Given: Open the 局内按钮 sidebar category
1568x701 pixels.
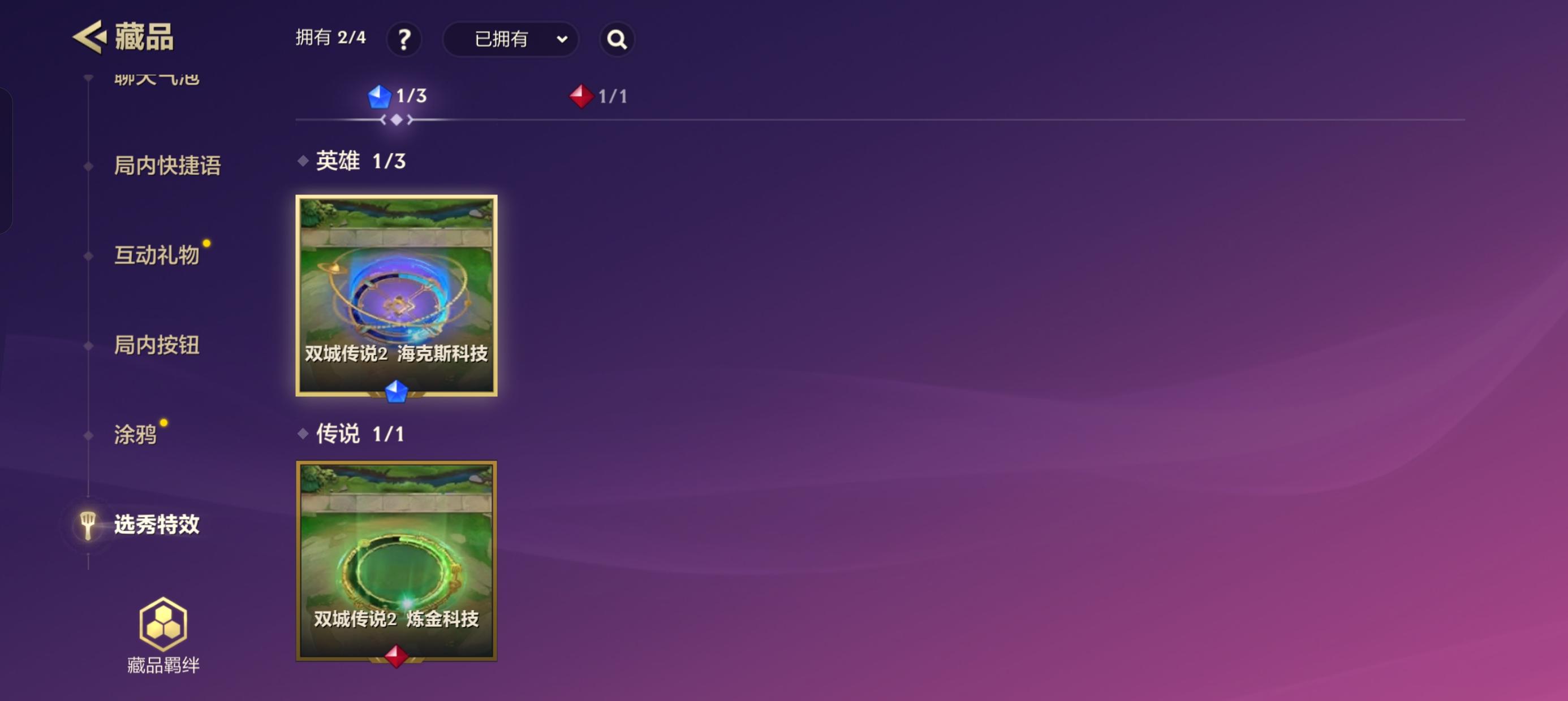Looking at the screenshot, I should (x=157, y=345).
